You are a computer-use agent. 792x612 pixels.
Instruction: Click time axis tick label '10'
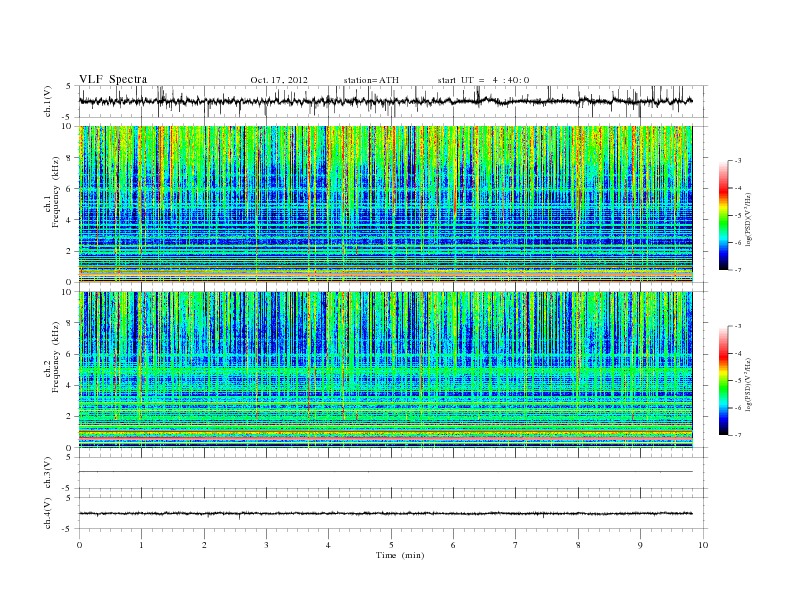point(703,545)
